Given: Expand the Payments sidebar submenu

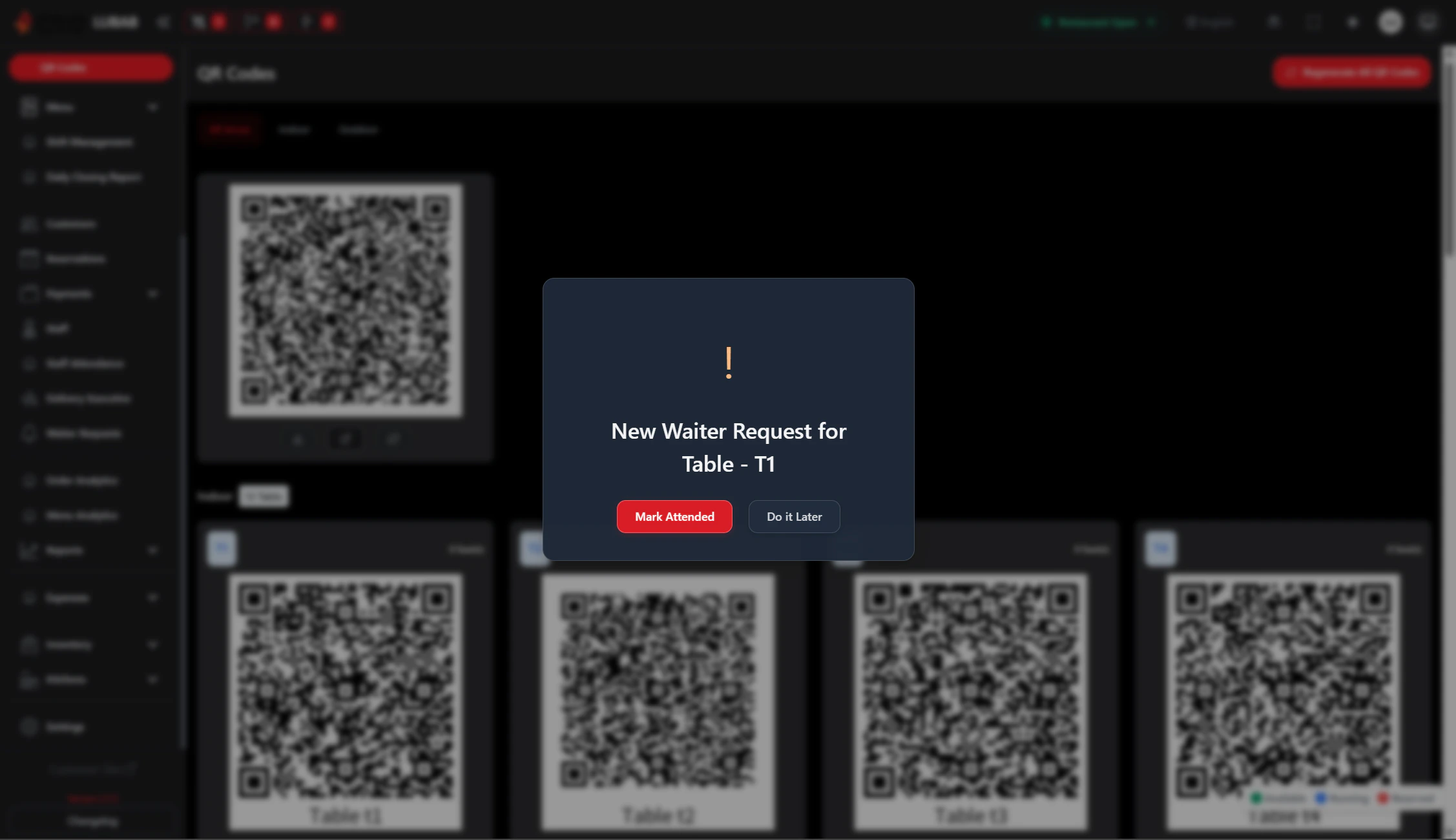Looking at the screenshot, I should click(152, 294).
